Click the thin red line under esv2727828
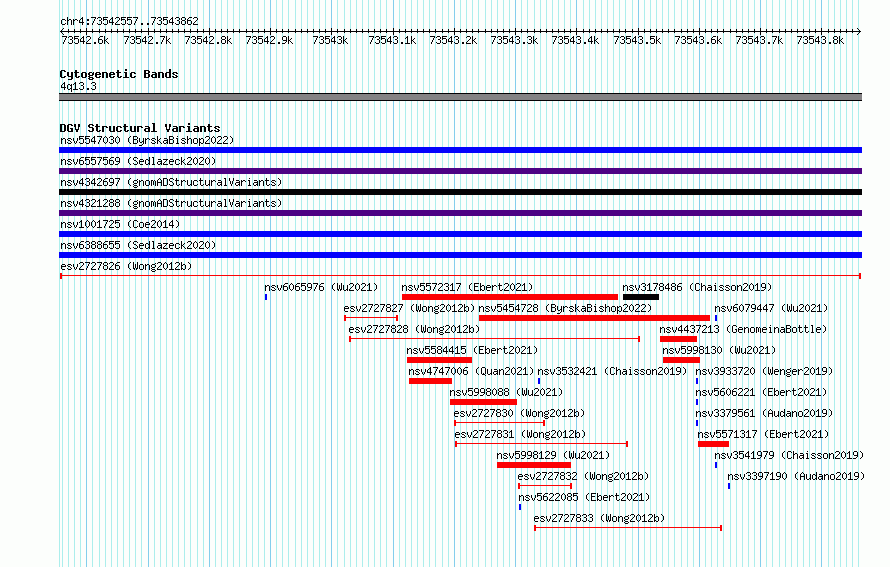 [494, 339]
